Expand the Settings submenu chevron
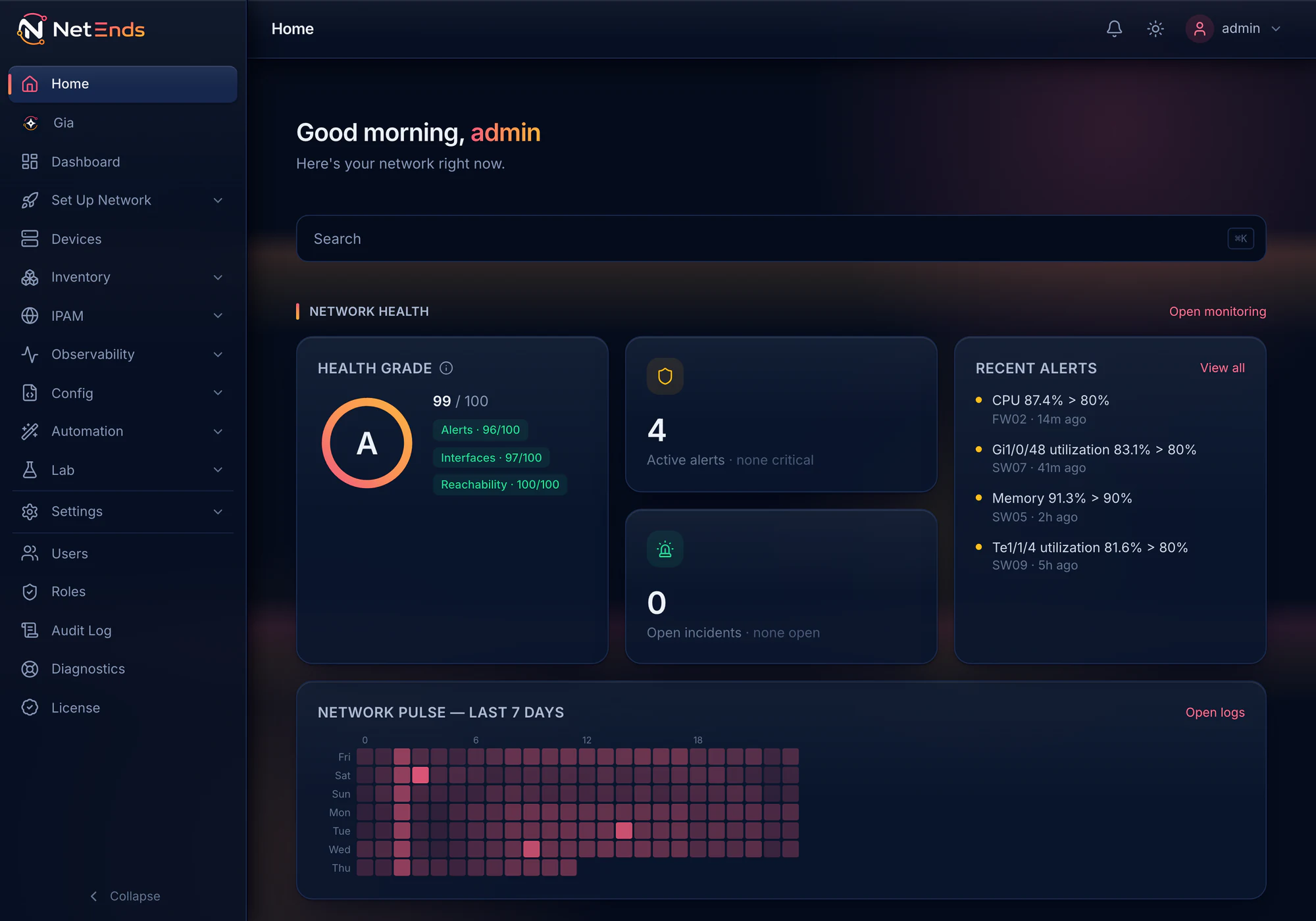The width and height of the screenshot is (1316, 921). 218,511
